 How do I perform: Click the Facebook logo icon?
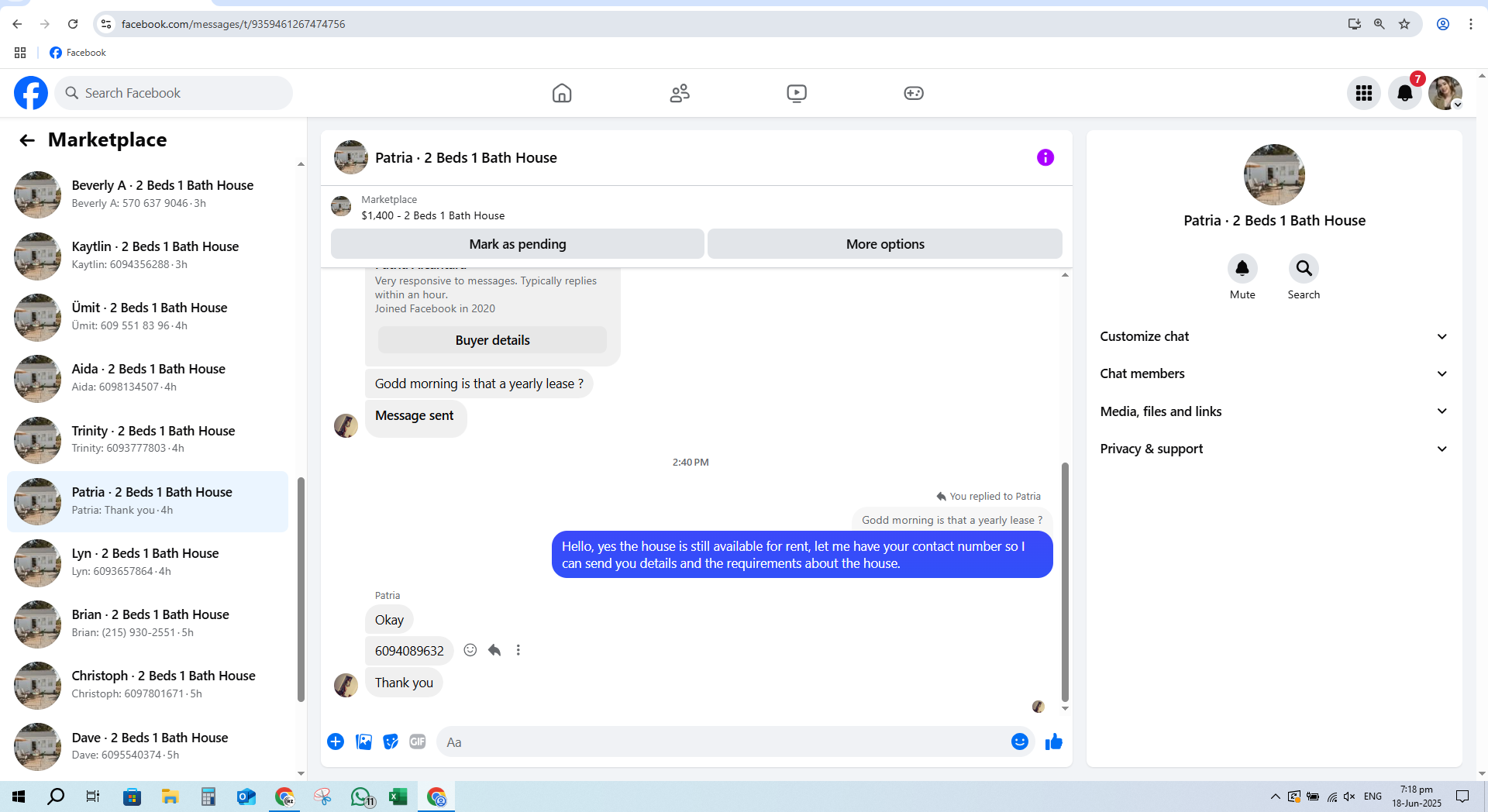pos(31,93)
